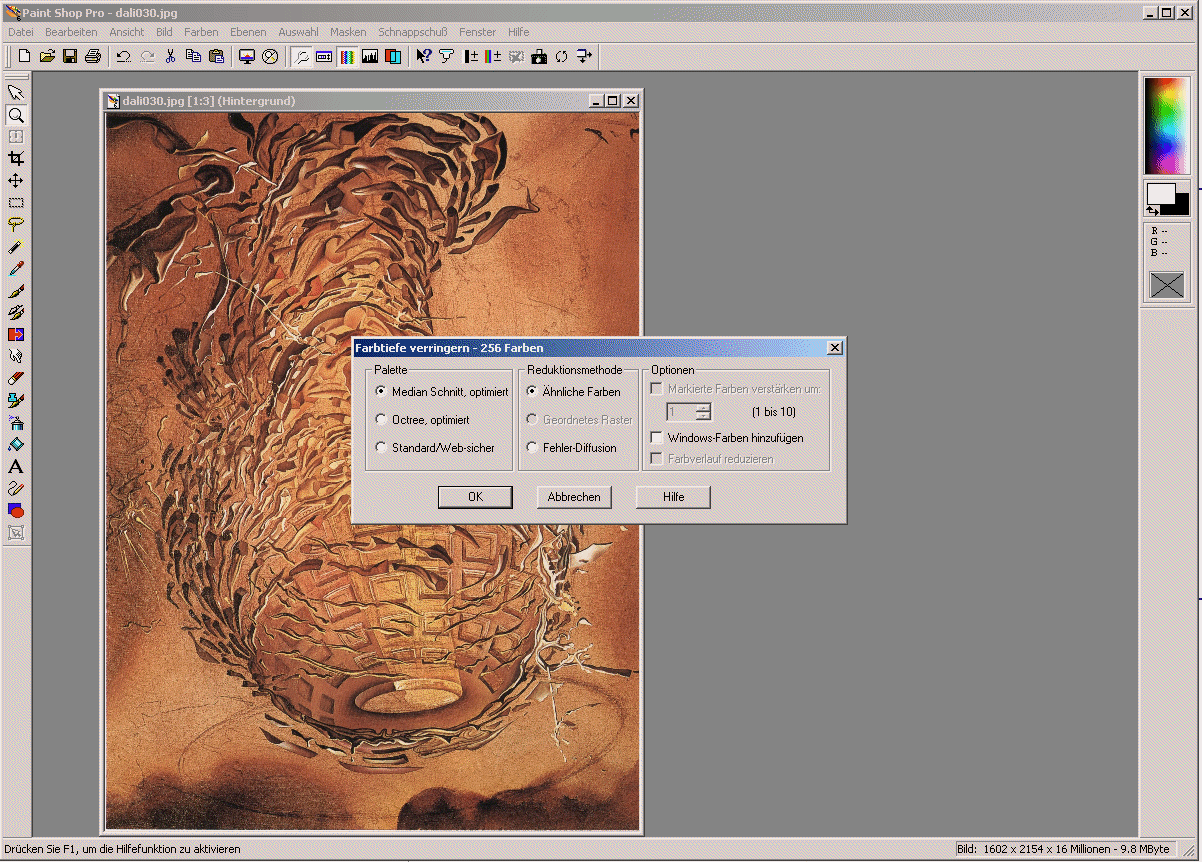This screenshot has height=862, width=1202.
Task: Toggle the histogram window icon
Action: pos(370,56)
